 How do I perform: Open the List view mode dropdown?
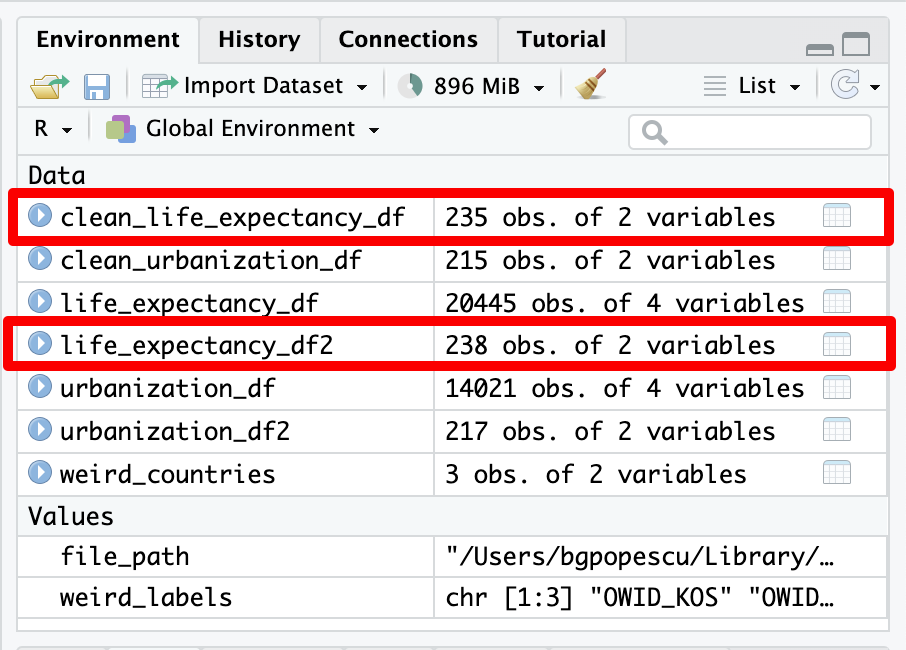click(753, 86)
